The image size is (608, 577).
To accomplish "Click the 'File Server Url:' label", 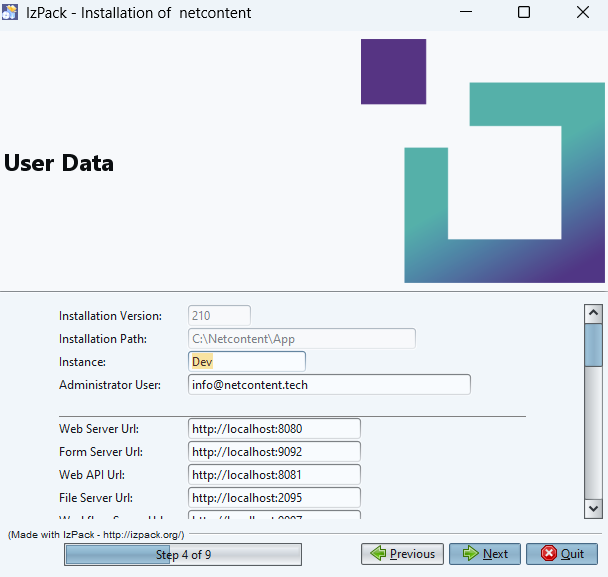I will tap(96, 498).
